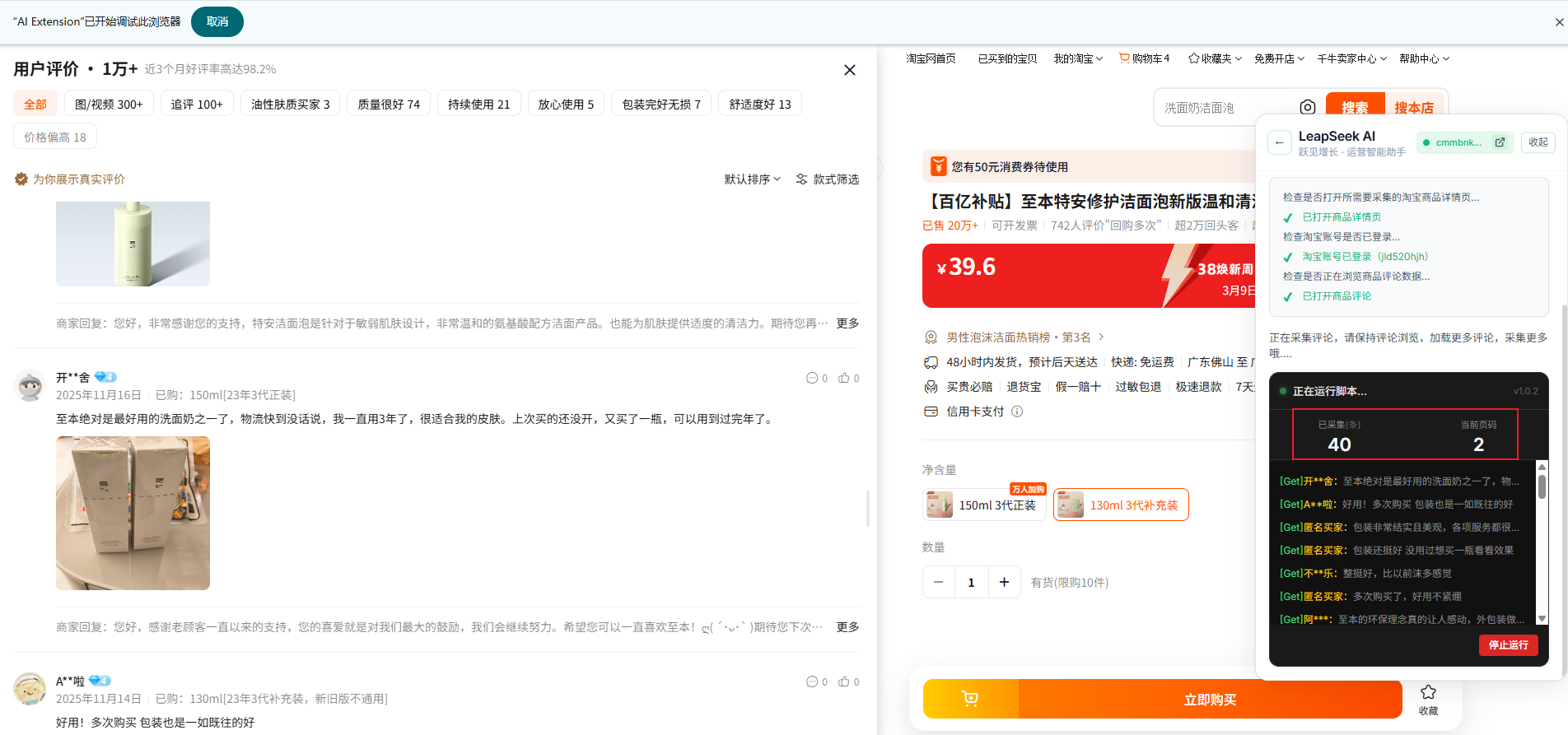Click the add to cart icon button
The image size is (1568, 735).
(x=970, y=699)
